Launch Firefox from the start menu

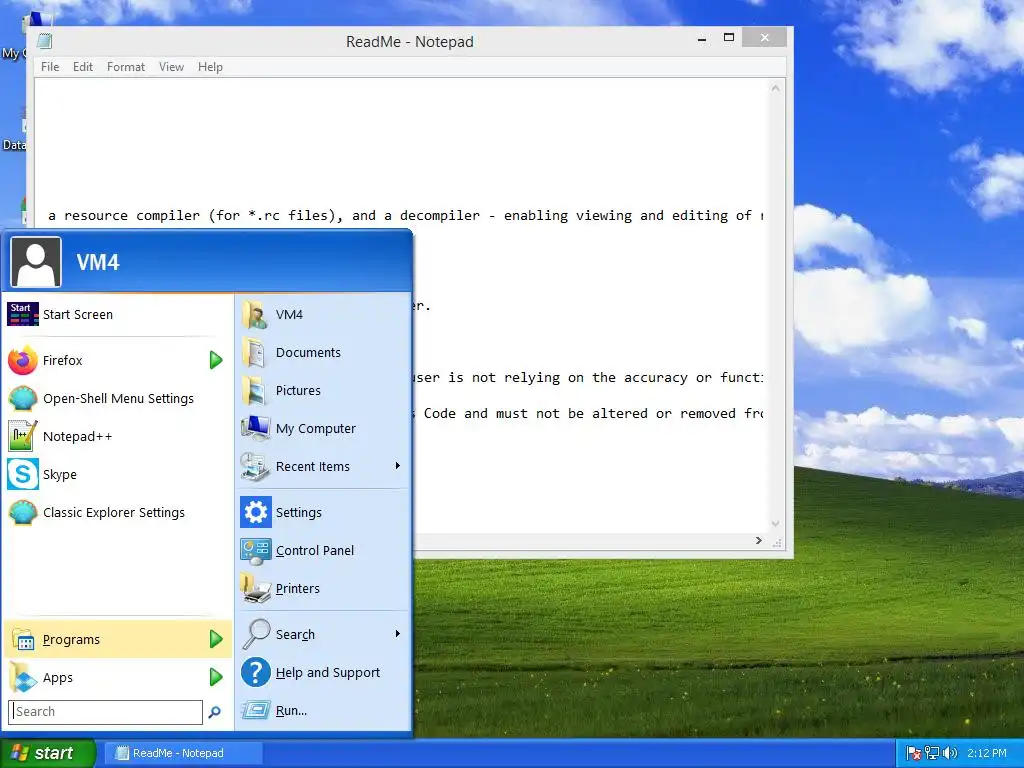[x=22, y=360]
